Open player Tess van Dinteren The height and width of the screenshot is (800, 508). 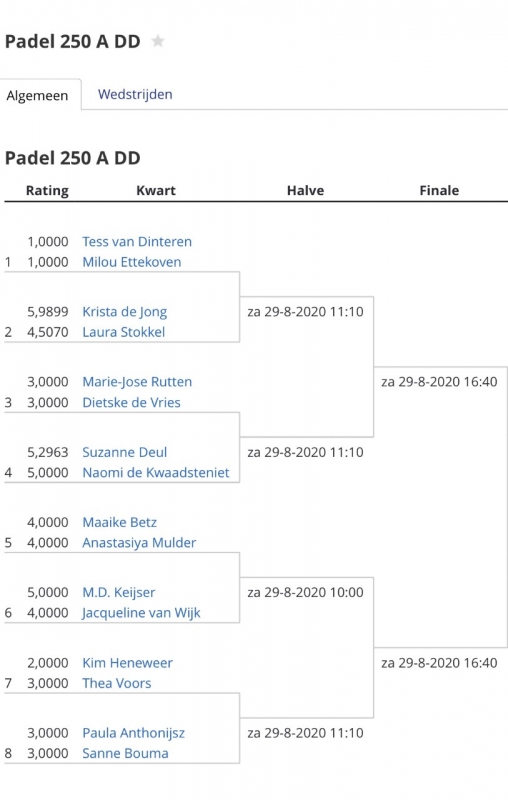coord(137,241)
